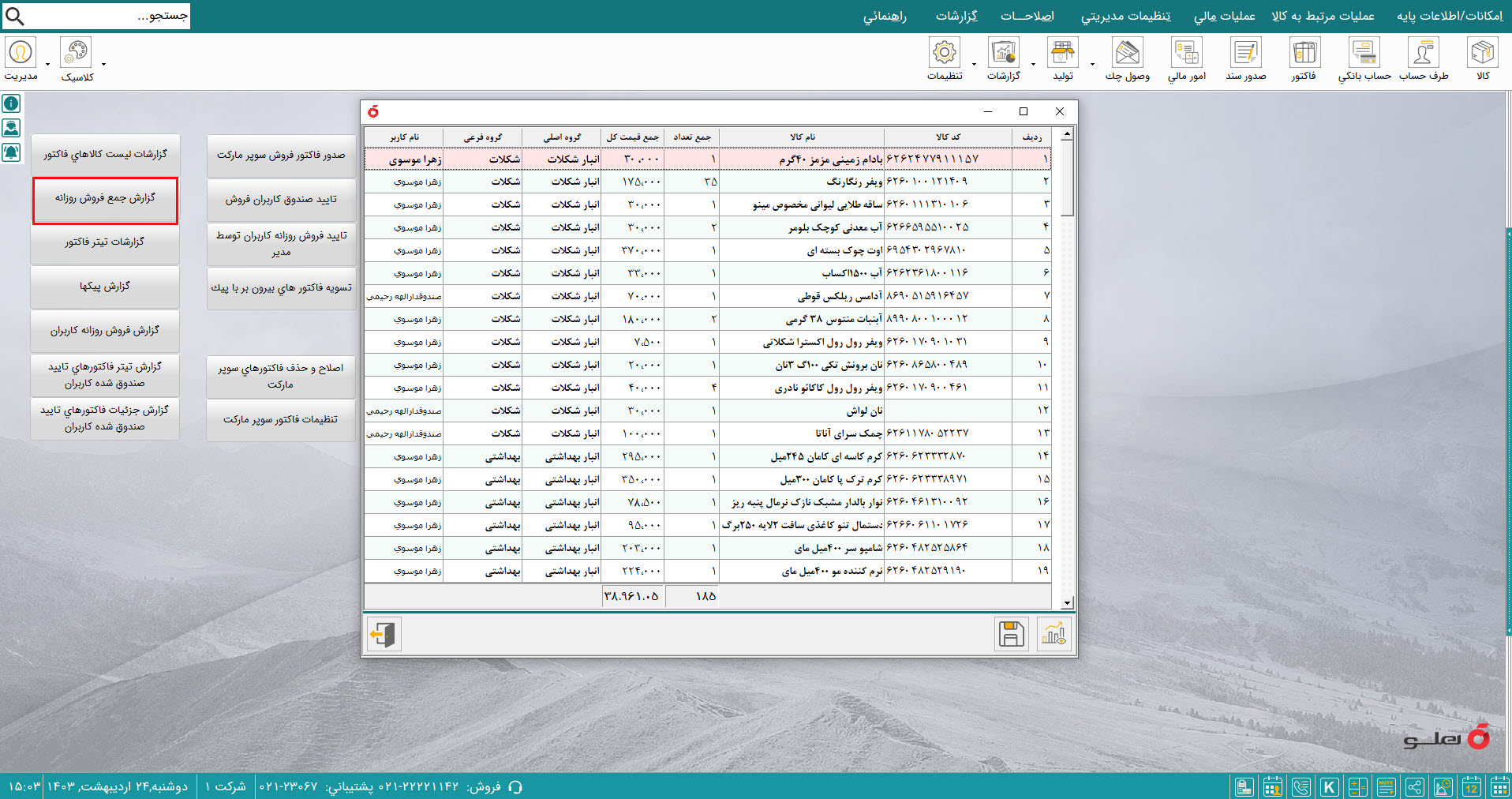Open the تولید toolbar icon
Image resolution: width=1512 pixels, height=799 pixels.
coord(1063,53)
